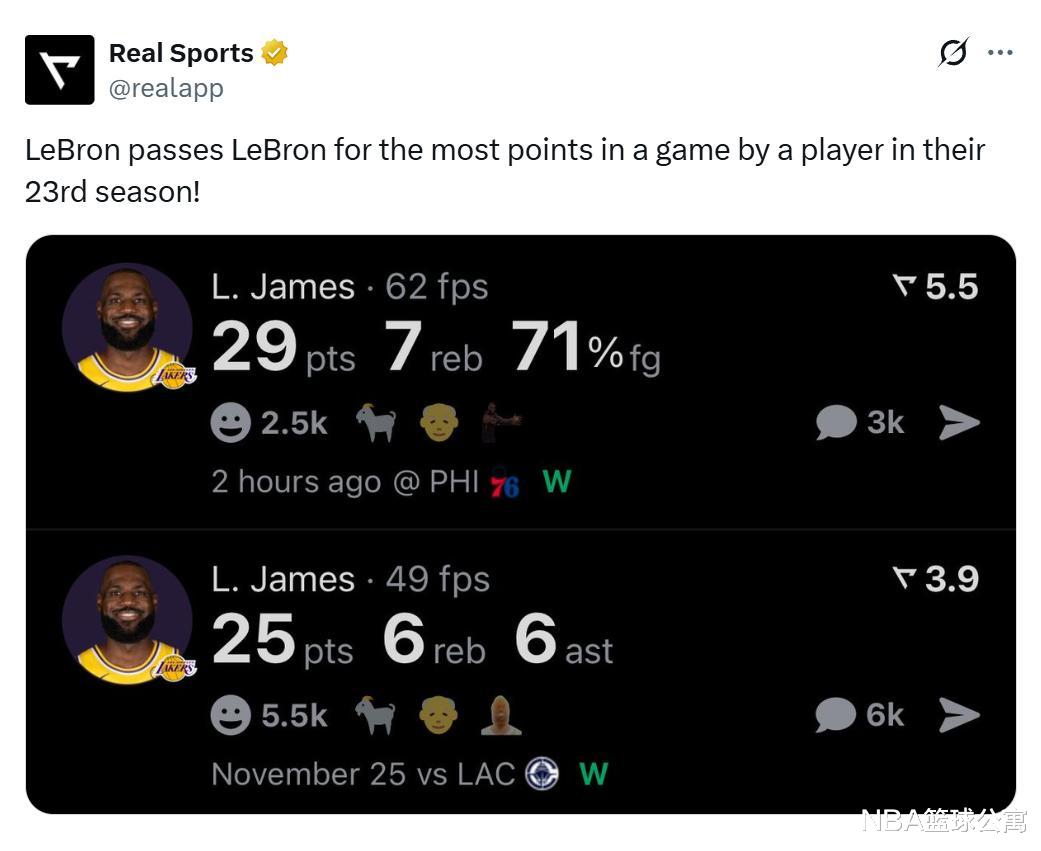Click the Grok icon beside the post menu
The image size is (1041, 851).
pyautogui.click(x=953, y=52)
